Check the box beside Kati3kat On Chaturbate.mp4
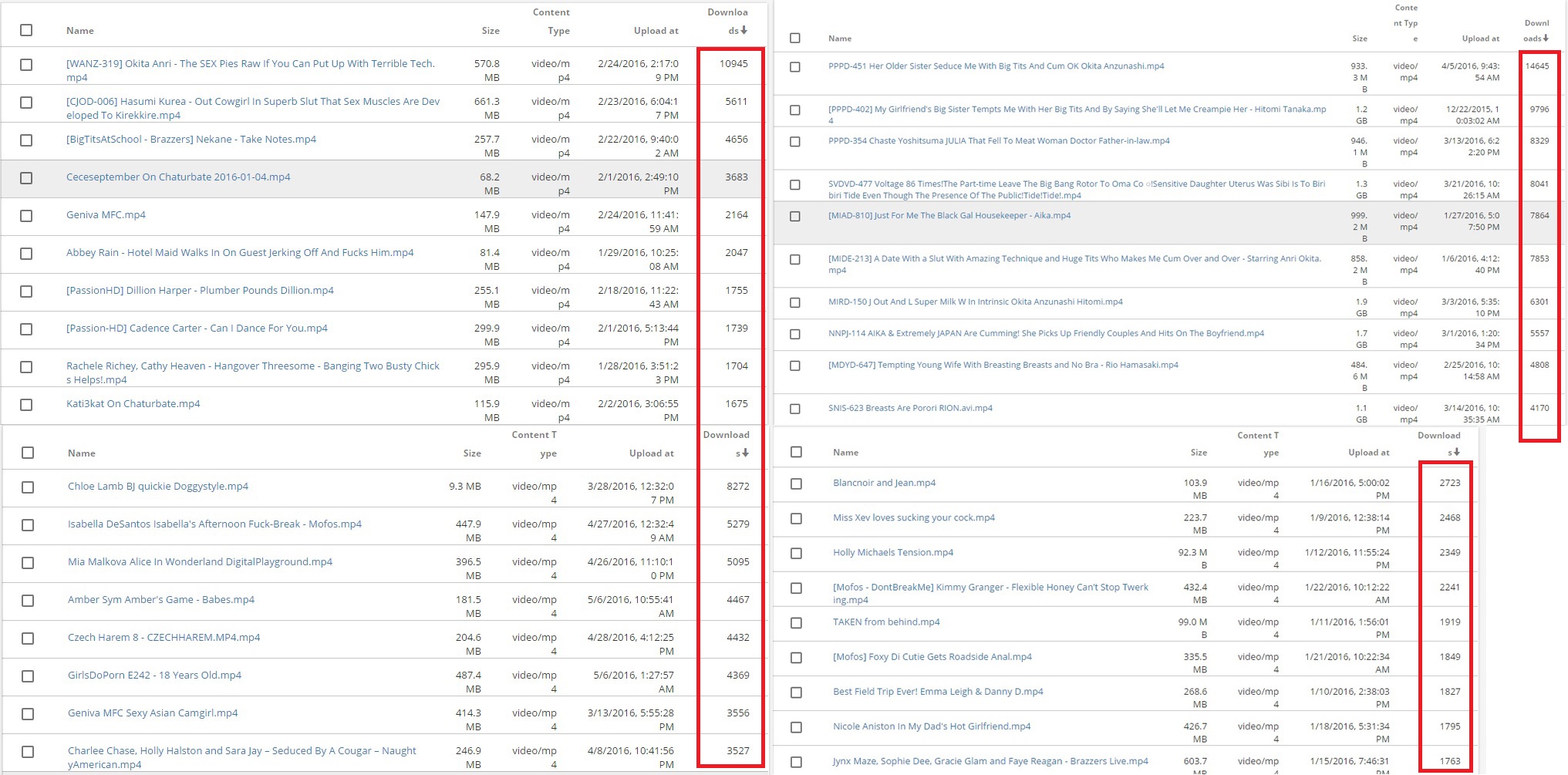The width and height of the screenshot is (1568, 775). [x=26, y=405]
